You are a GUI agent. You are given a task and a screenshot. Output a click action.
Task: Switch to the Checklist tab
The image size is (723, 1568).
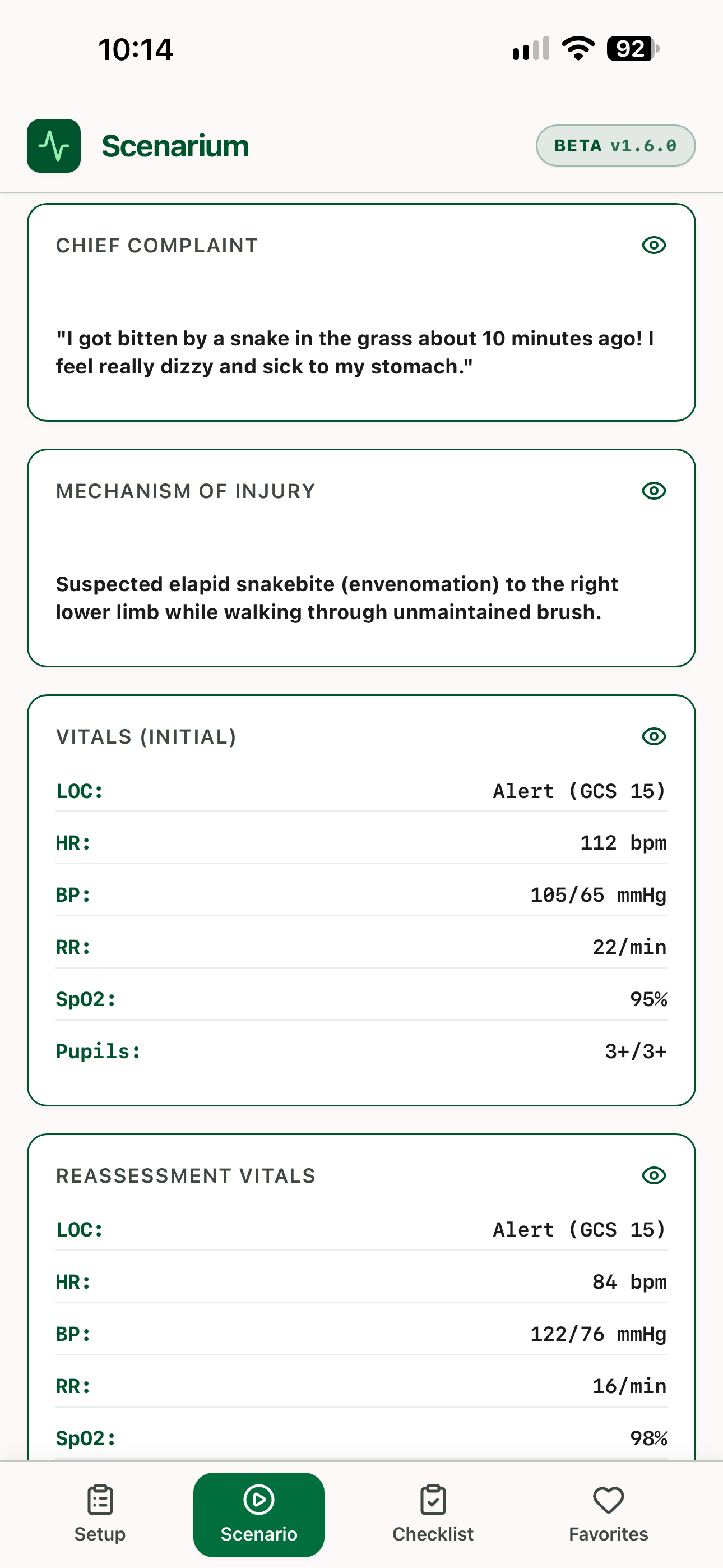pyautogui.click(x=433, y=1514)
